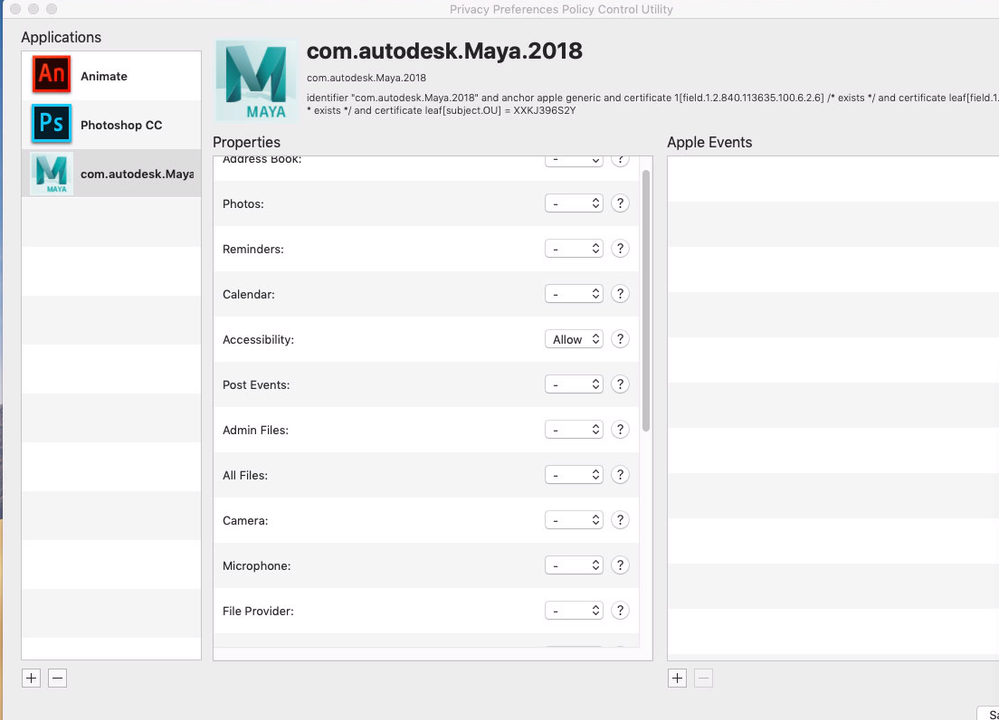999x720 pixels.
Task: Add an Apple Event with plus button
Action: coord(677,678)
